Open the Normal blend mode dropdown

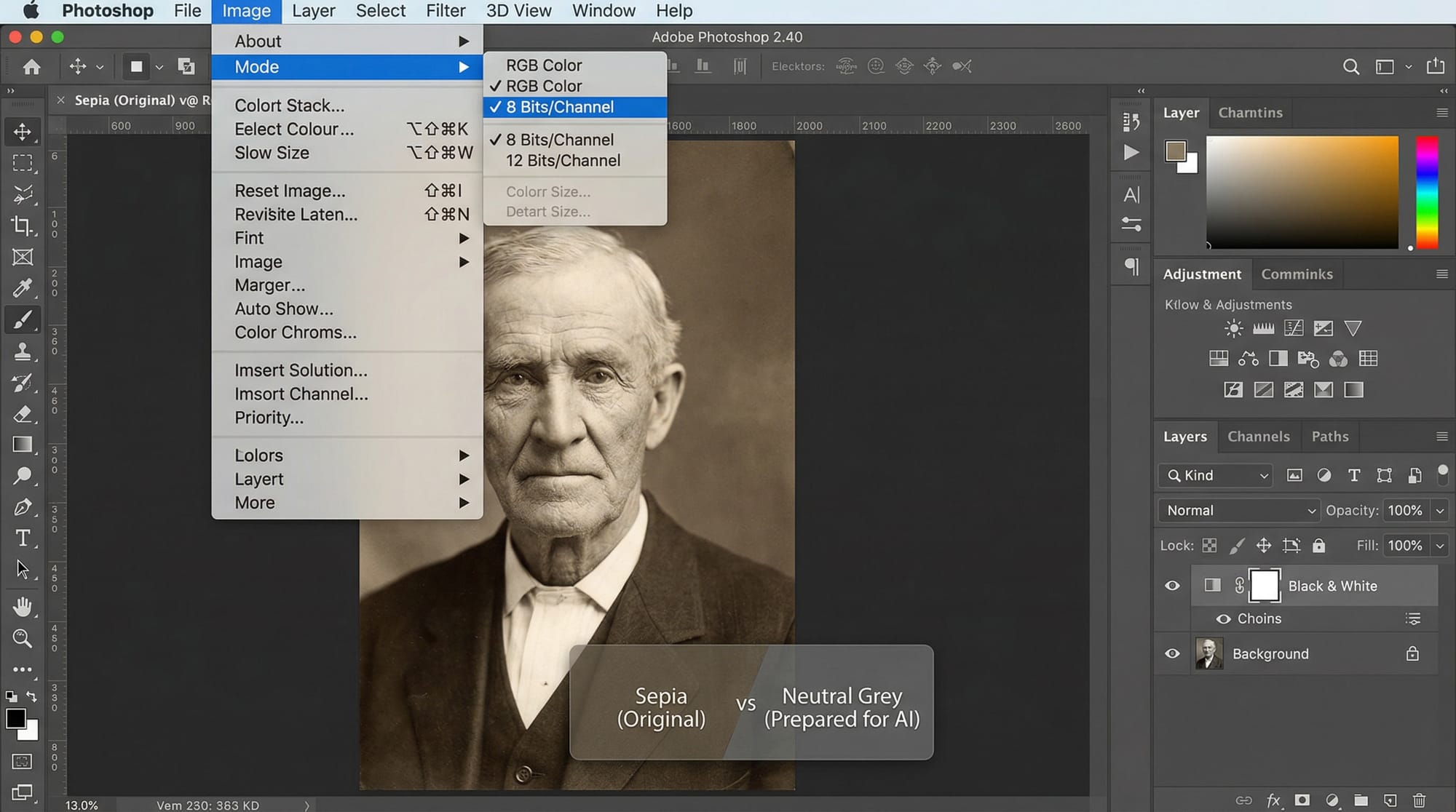click(1239, 511)
